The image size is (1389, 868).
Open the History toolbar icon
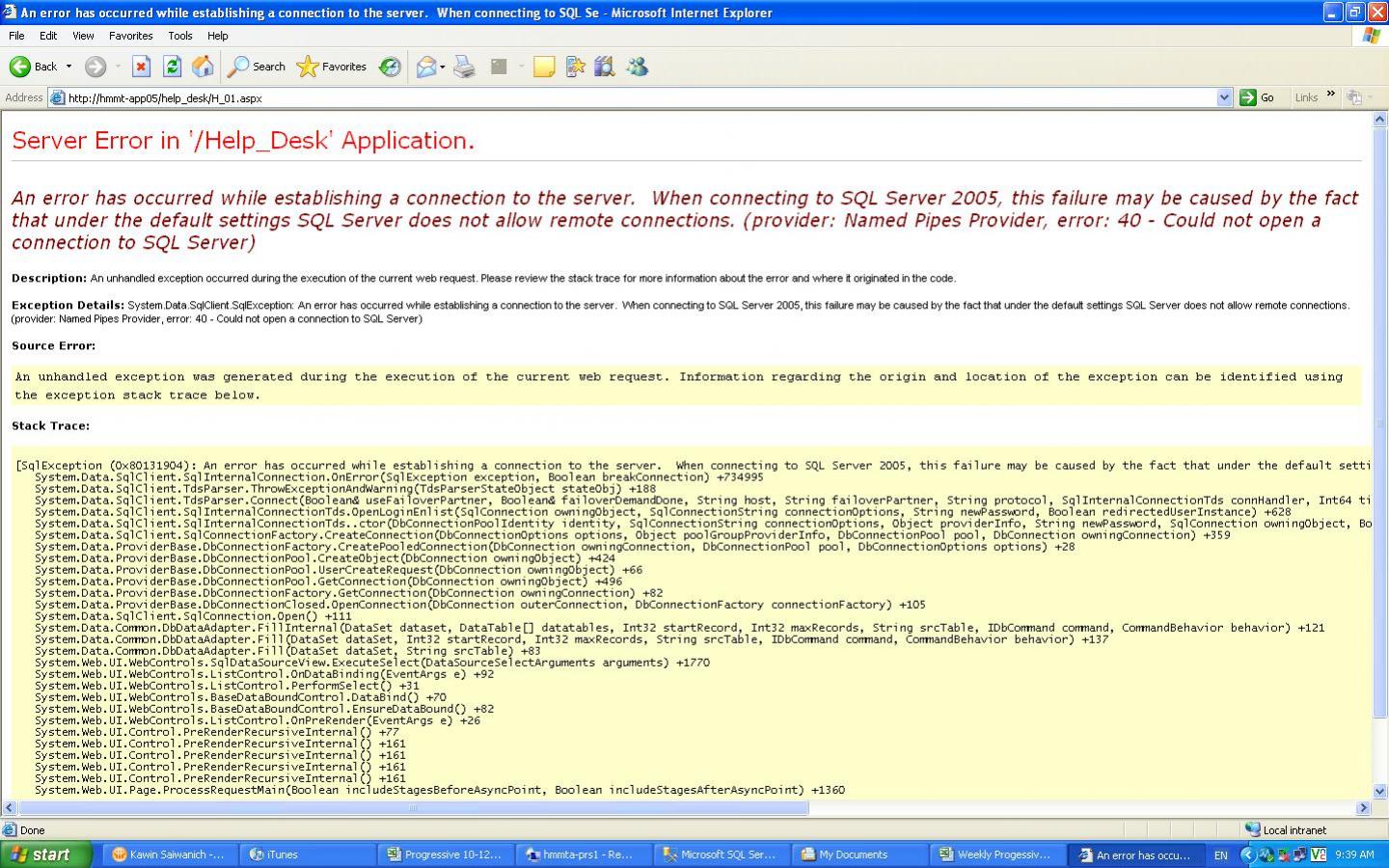click(x=390, y=67)
